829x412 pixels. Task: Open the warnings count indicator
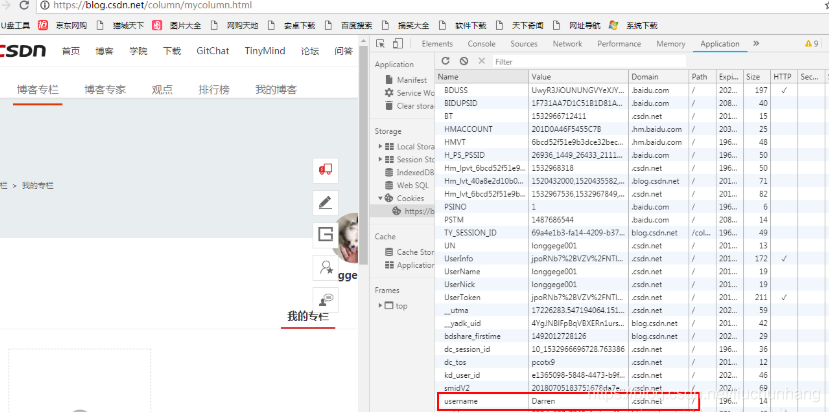point(812,44)
